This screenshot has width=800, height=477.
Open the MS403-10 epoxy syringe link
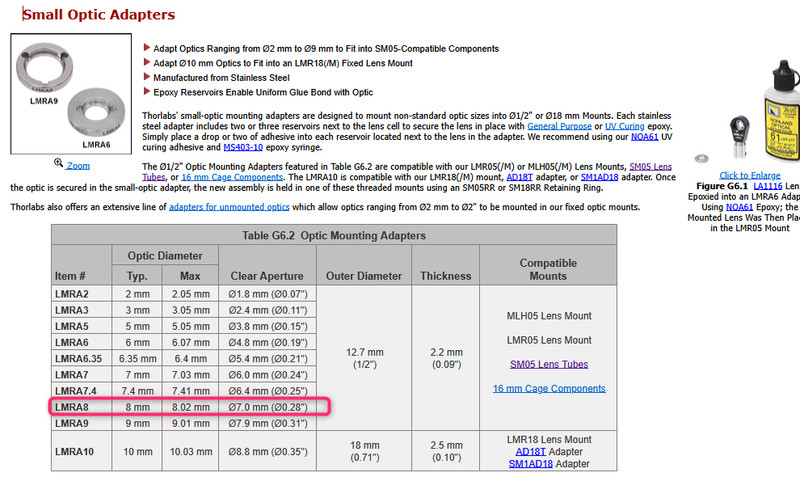click(243, 147)
